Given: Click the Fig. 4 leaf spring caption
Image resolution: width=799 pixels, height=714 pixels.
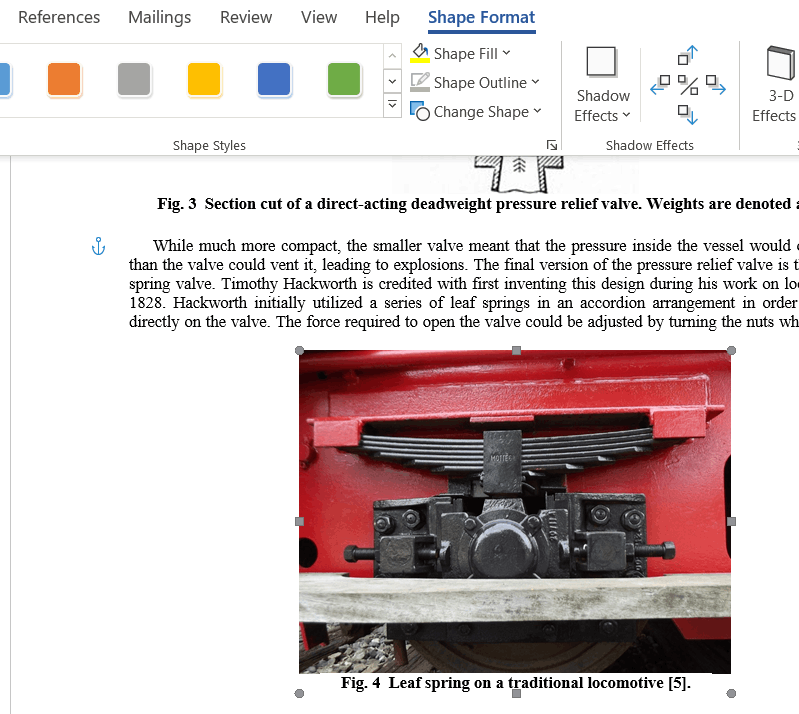Looking at the screenshot, I should [x=516, y=682].
